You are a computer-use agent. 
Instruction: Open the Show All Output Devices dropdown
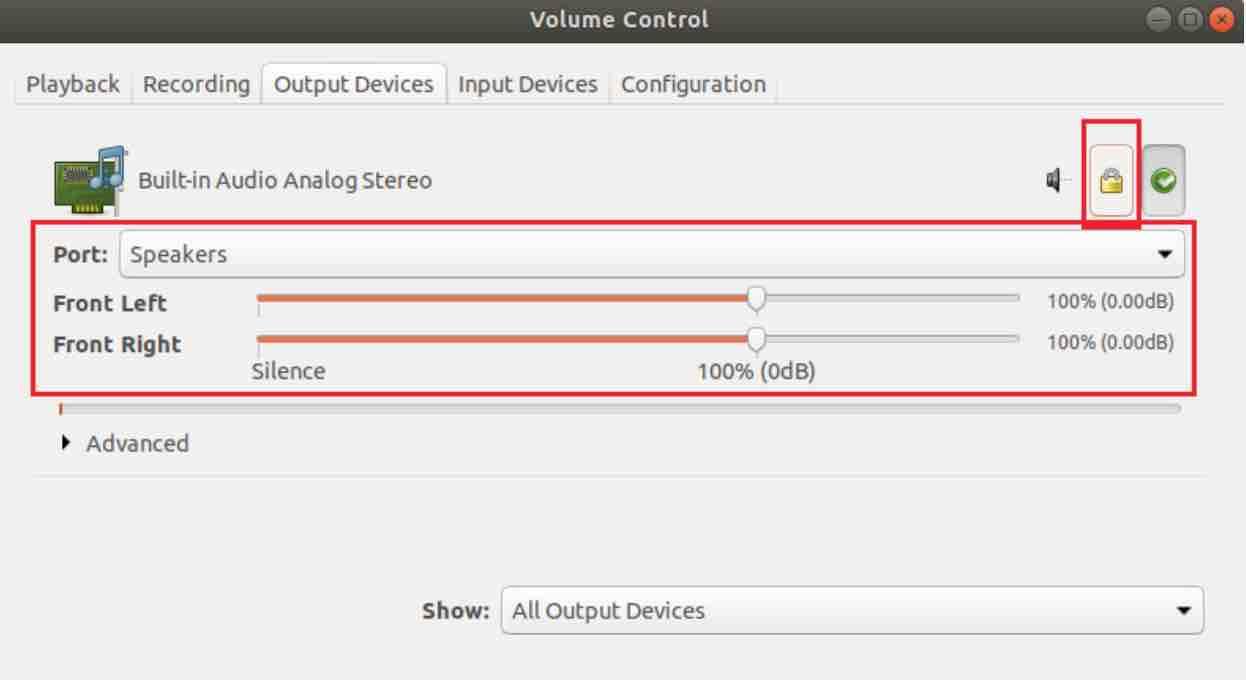tap(851, 610)
